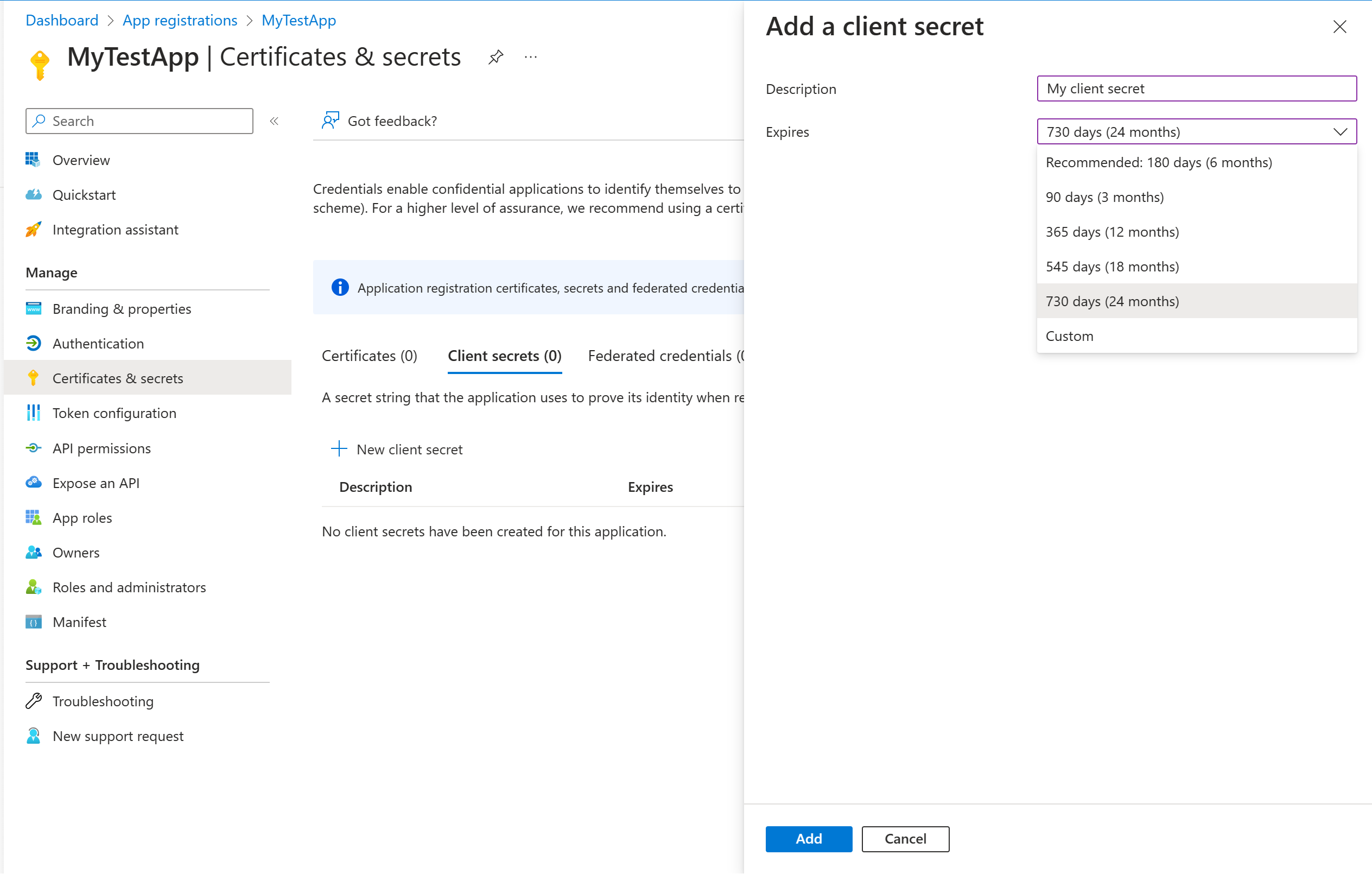The width and height of the screenshot is (1372, 874).
Task: Switch to the Certificates (0) tab
Action: [369, 356]
